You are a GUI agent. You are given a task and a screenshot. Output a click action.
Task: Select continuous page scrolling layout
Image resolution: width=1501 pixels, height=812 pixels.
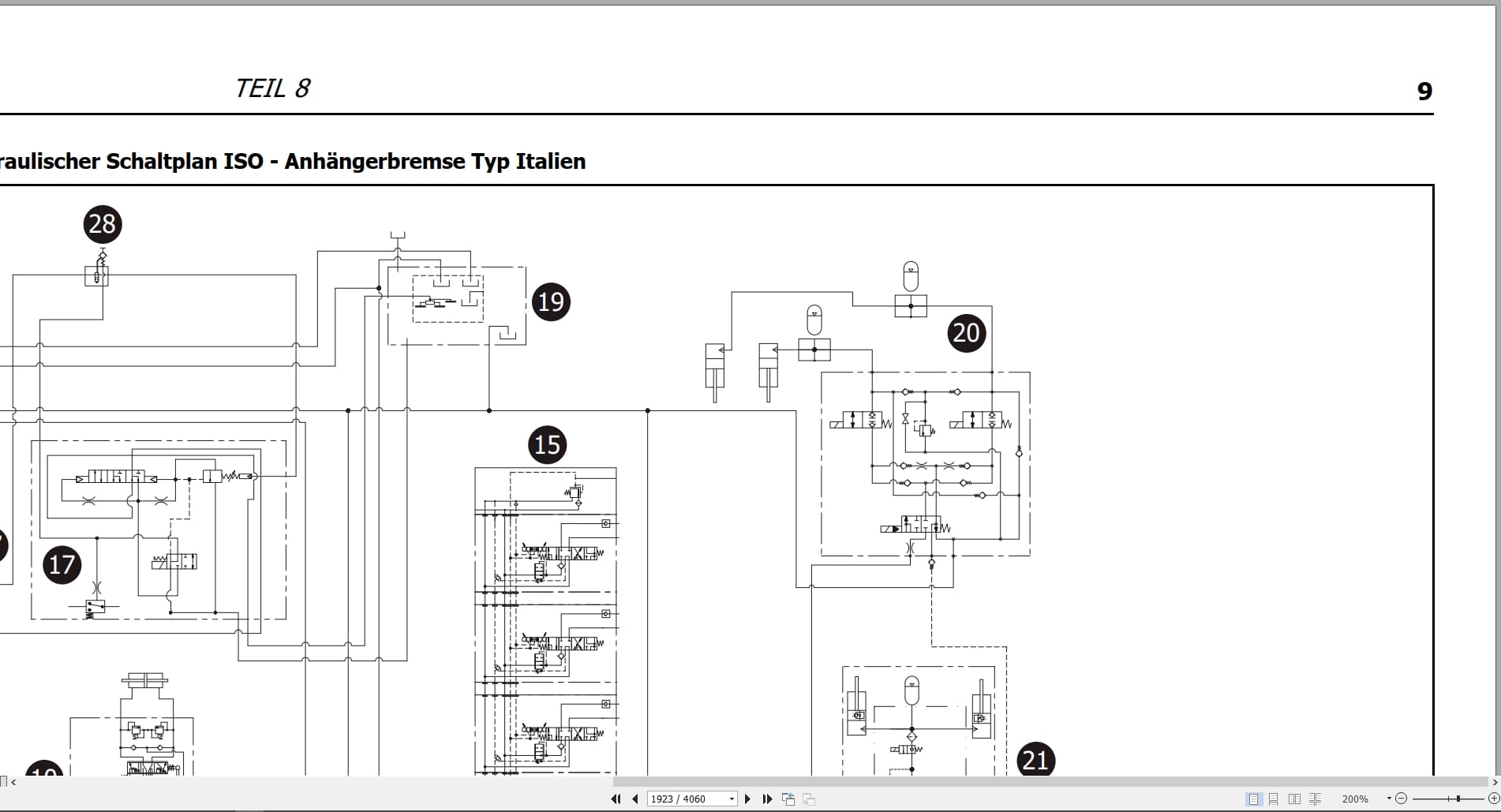point(1273,799)
